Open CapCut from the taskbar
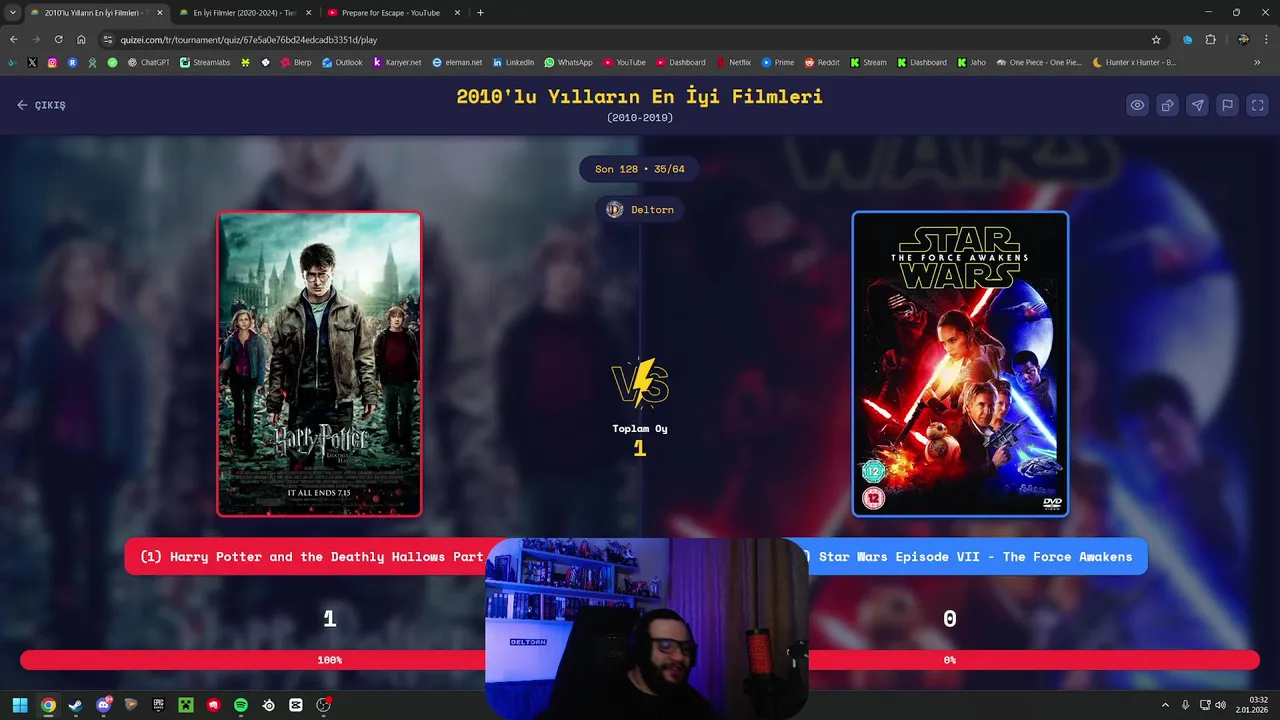 click(296, 705)
